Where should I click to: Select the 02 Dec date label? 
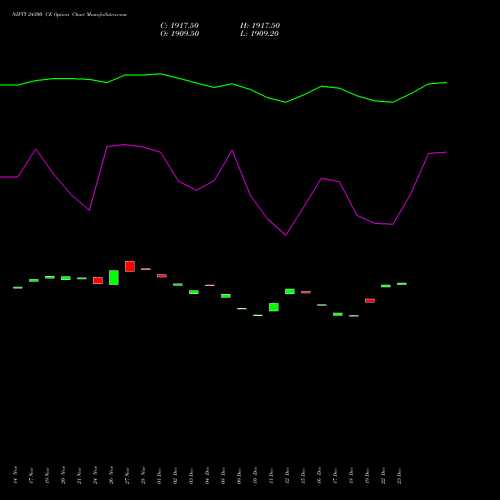[175, 475]
